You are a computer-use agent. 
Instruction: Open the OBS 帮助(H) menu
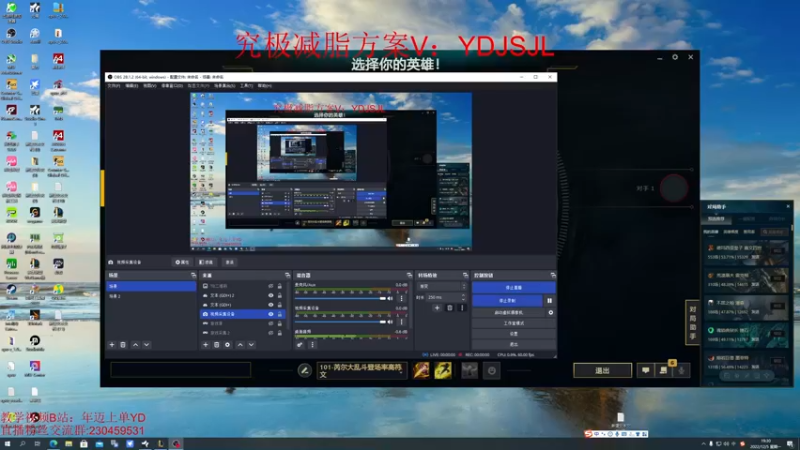coord(265,86)
